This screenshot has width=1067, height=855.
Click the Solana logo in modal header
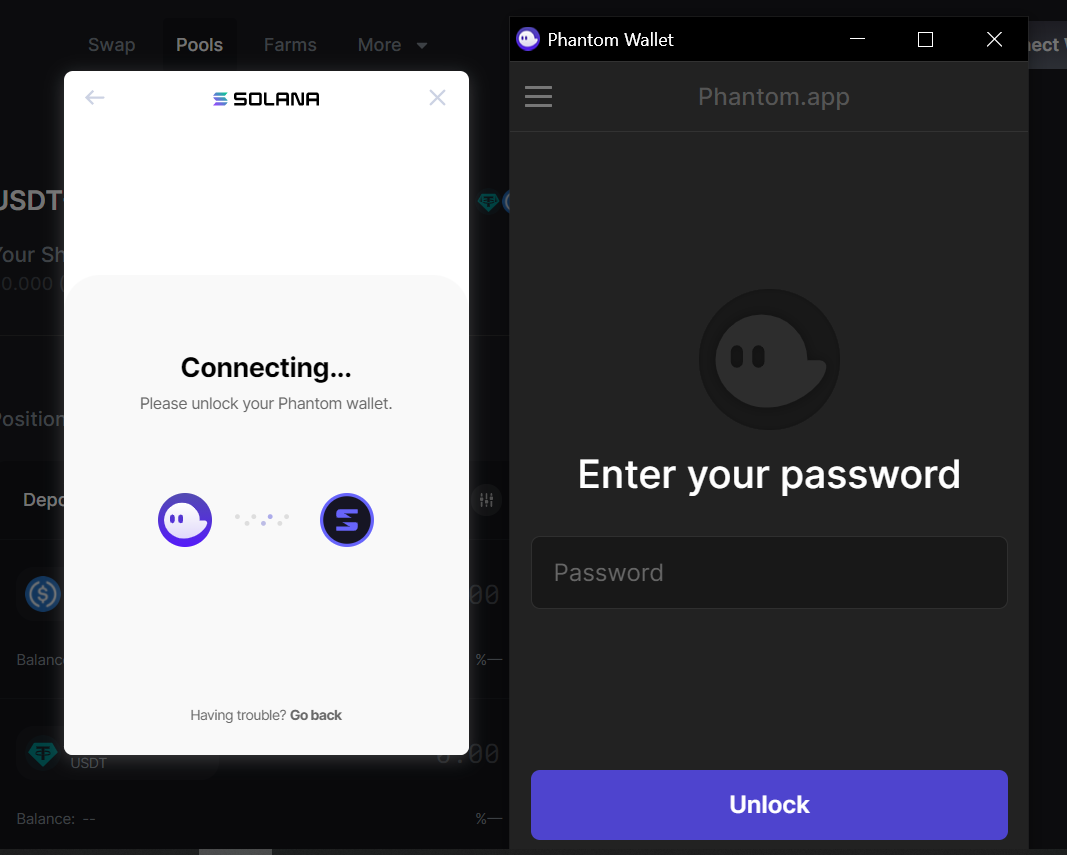[266, 99]
